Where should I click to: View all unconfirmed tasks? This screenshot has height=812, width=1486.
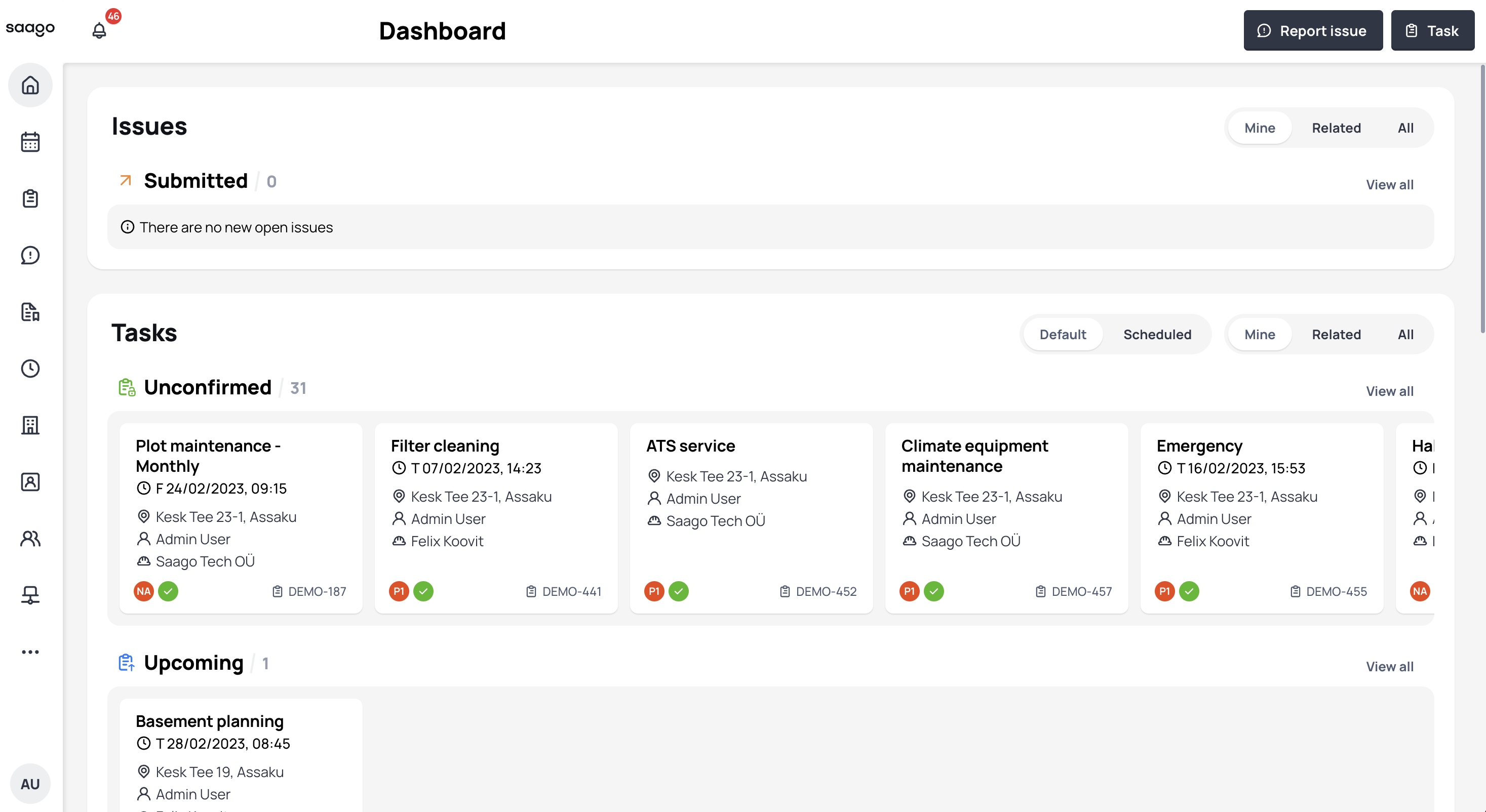click(x=1389, y=390)
